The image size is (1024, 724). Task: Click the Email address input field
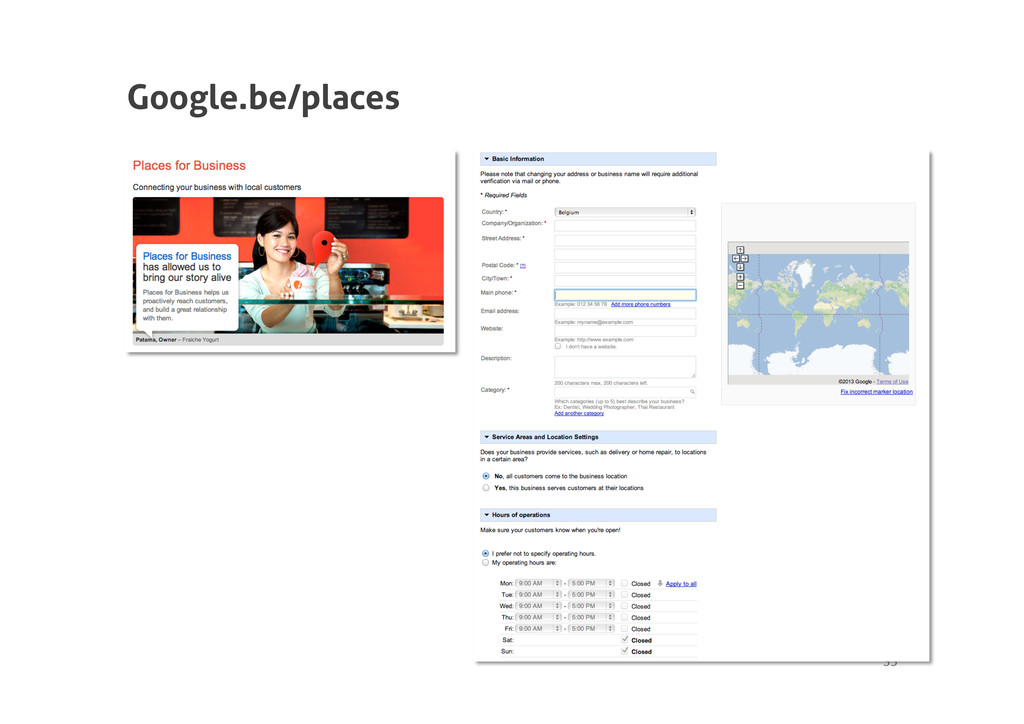coord(625,313)
